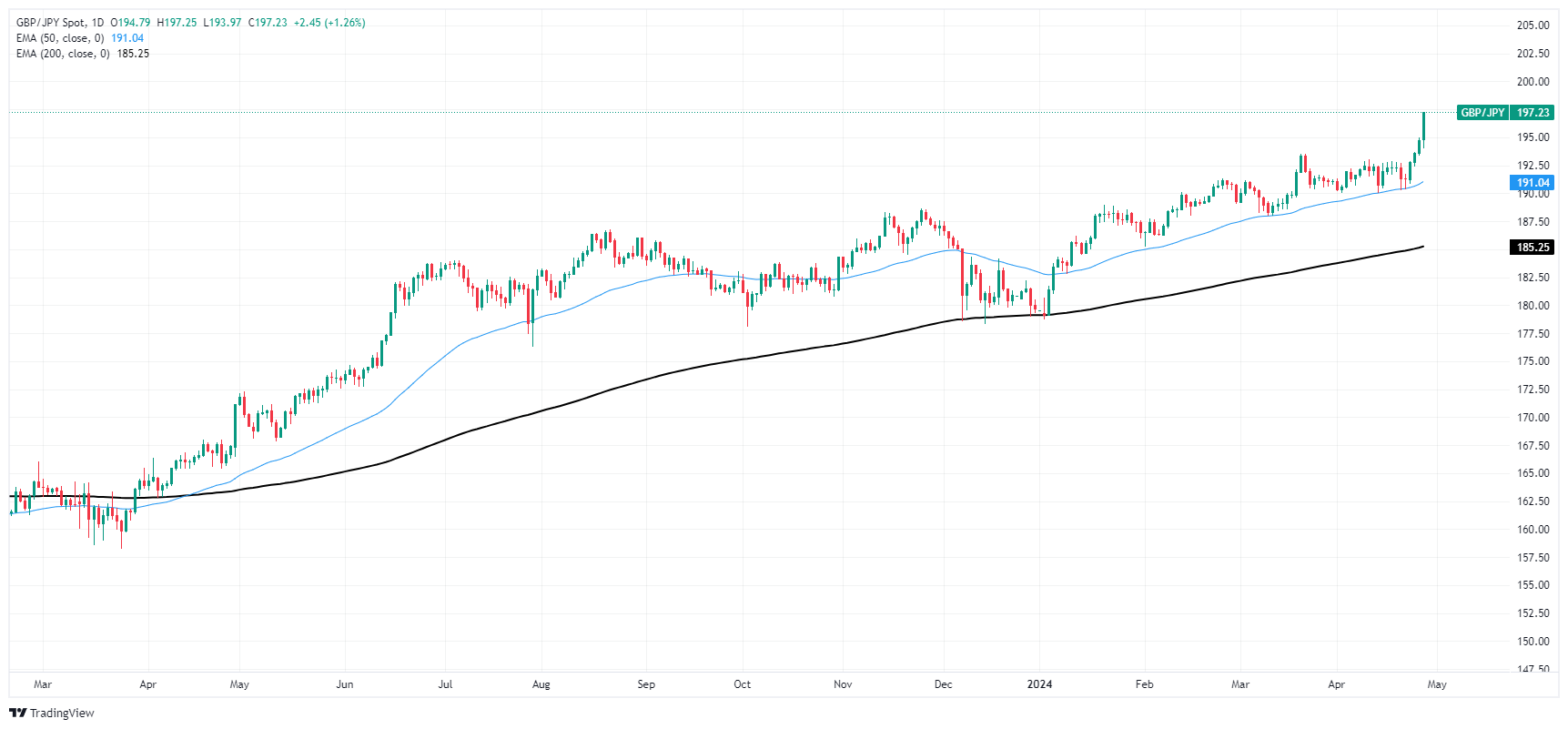1568x729 pixels.
Task: Click the Aug label on time axis
Action: coord(541,684)
